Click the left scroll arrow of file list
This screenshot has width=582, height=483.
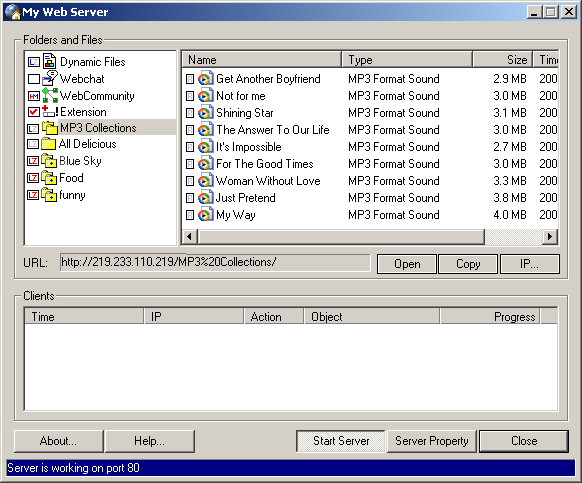(x=189, y=236)
